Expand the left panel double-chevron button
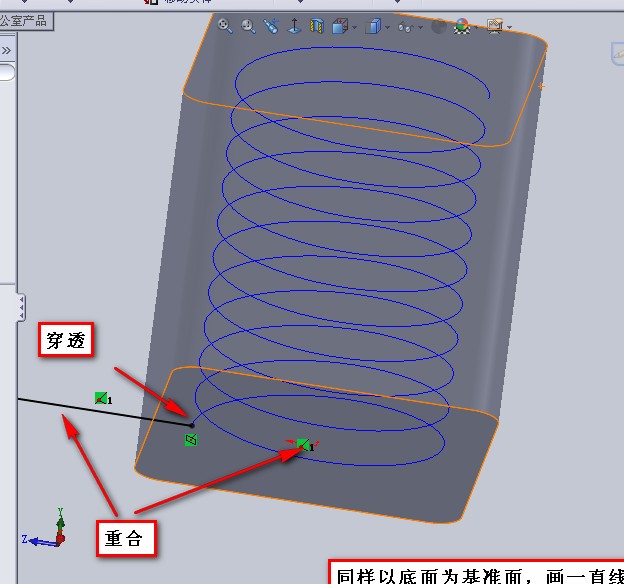This screenshot has height=584, width=624. coord(6,51)
